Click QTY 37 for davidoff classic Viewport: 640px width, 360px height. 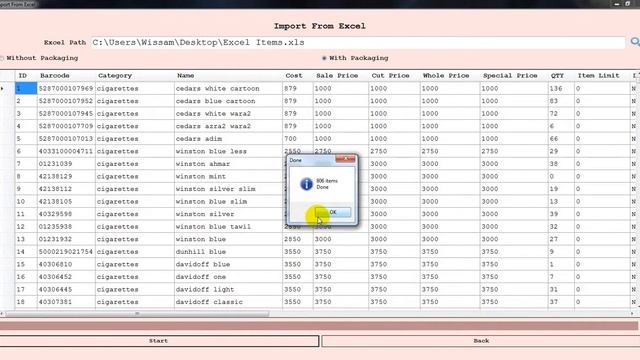coord(561,302)
